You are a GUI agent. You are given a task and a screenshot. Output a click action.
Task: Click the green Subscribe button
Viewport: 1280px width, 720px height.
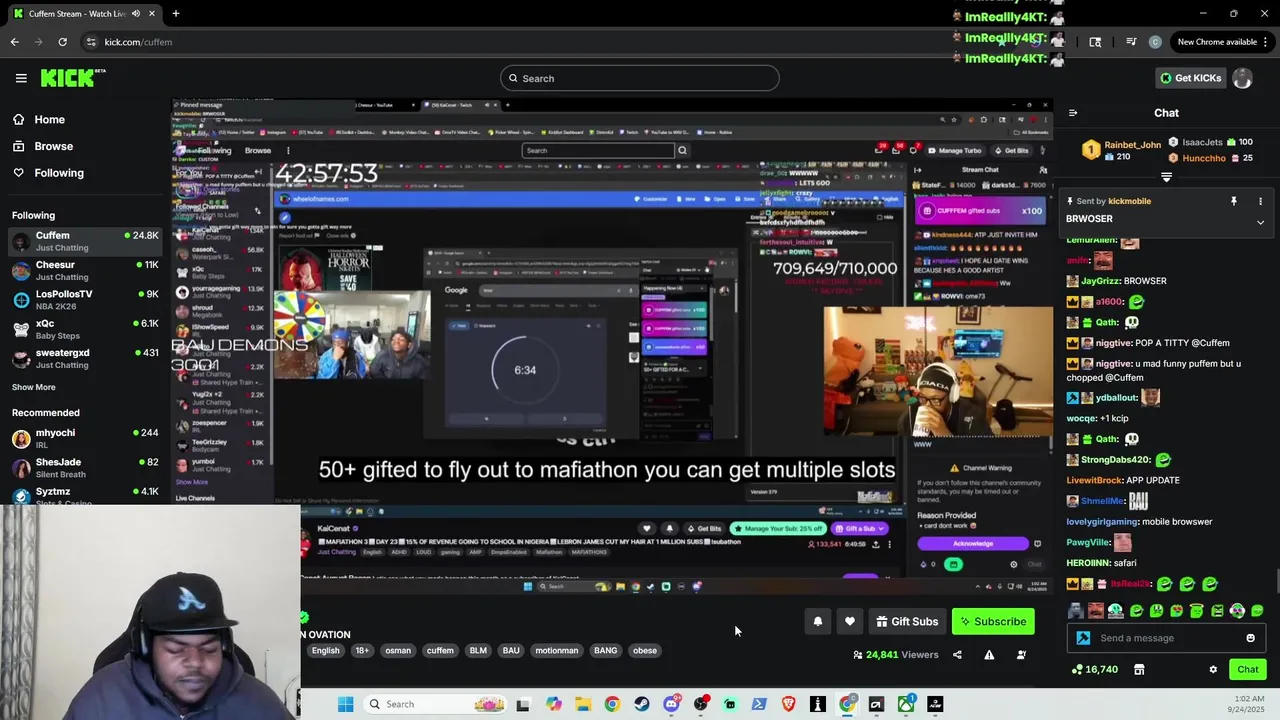point(993,622)
